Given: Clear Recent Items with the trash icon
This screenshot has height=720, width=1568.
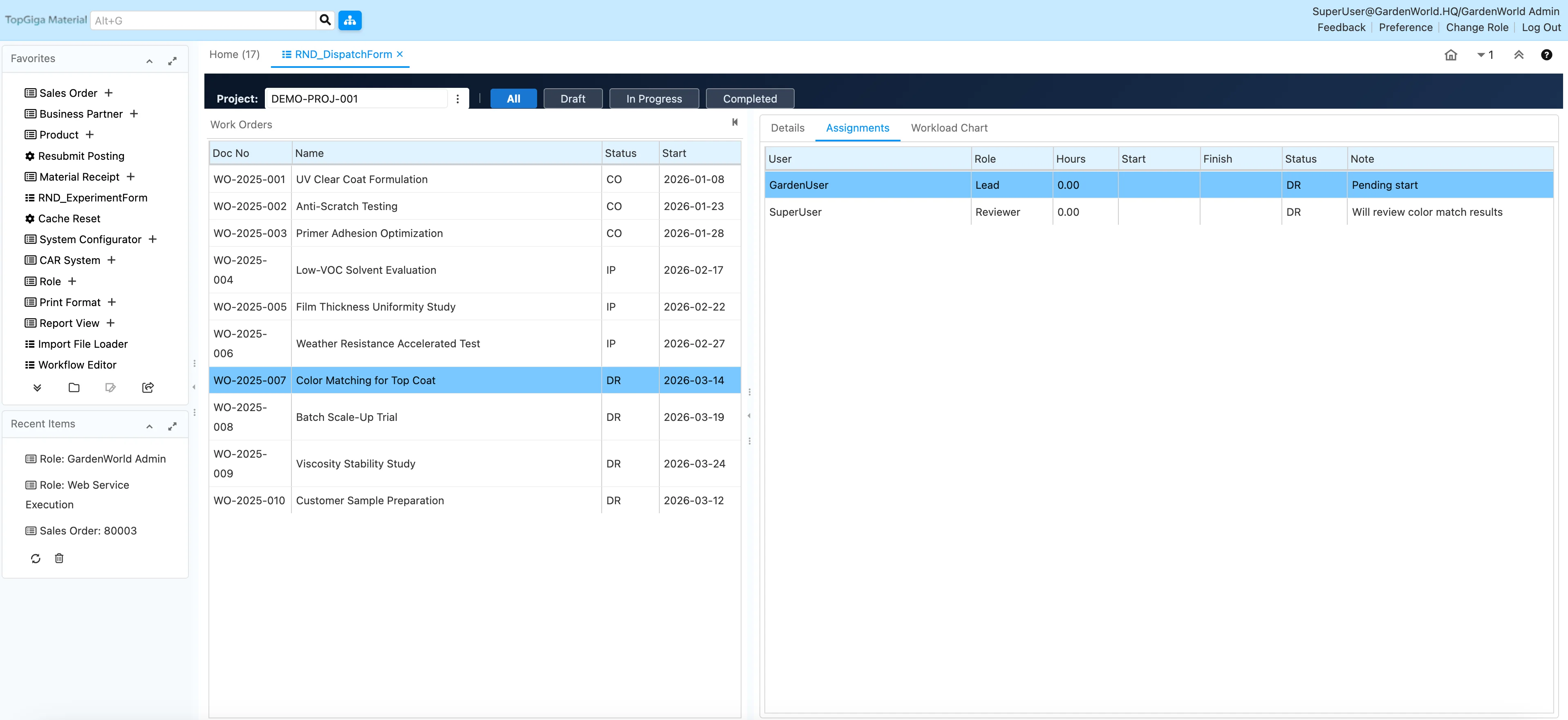Looking at the screenshot, I should [59, 558].
